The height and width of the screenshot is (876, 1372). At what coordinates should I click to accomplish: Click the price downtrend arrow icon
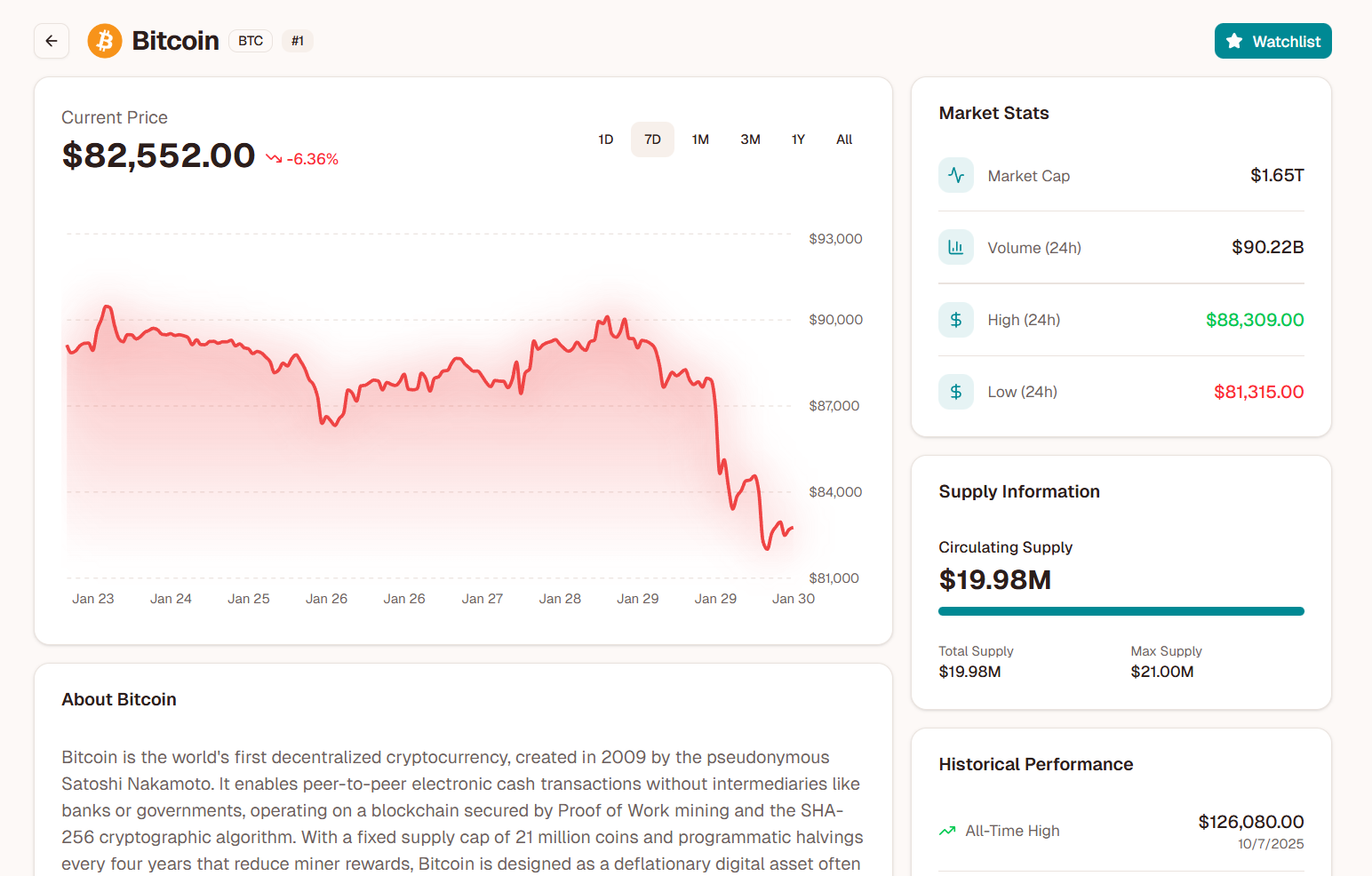pyautogui.click(x=274, y=159)
